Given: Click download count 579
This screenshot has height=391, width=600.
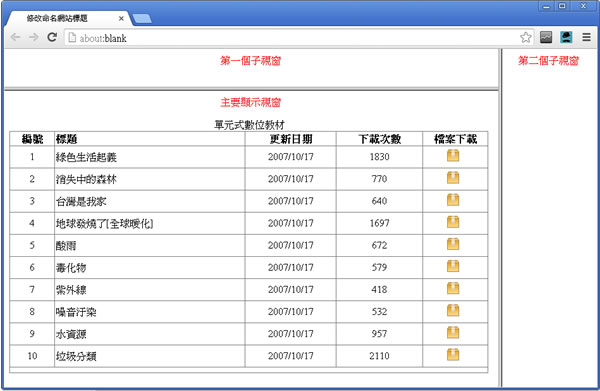Looking at the screenshot, I should tap(379, 267).
